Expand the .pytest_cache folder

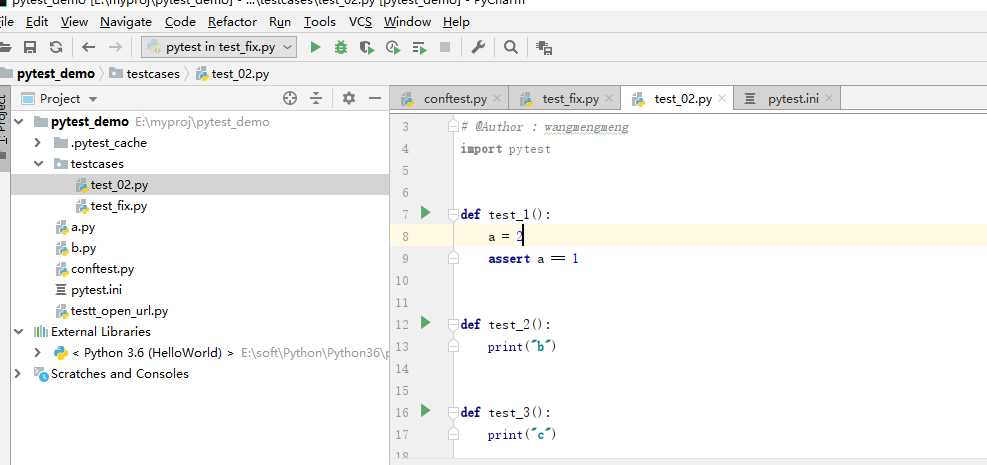38,143
